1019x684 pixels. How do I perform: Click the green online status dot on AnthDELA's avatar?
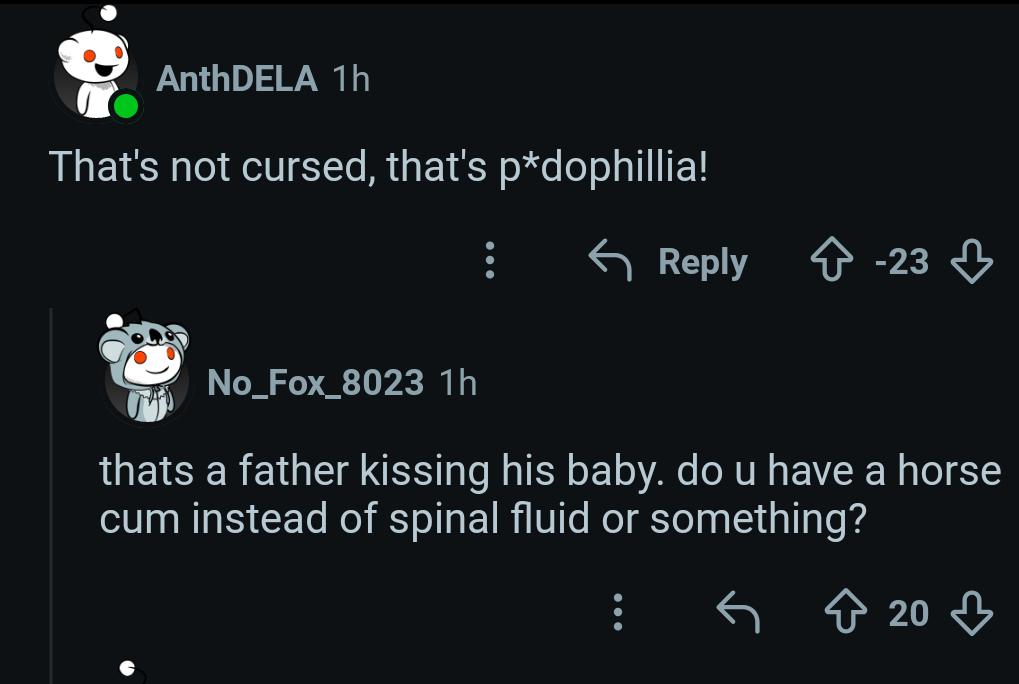tap(127, 104)
